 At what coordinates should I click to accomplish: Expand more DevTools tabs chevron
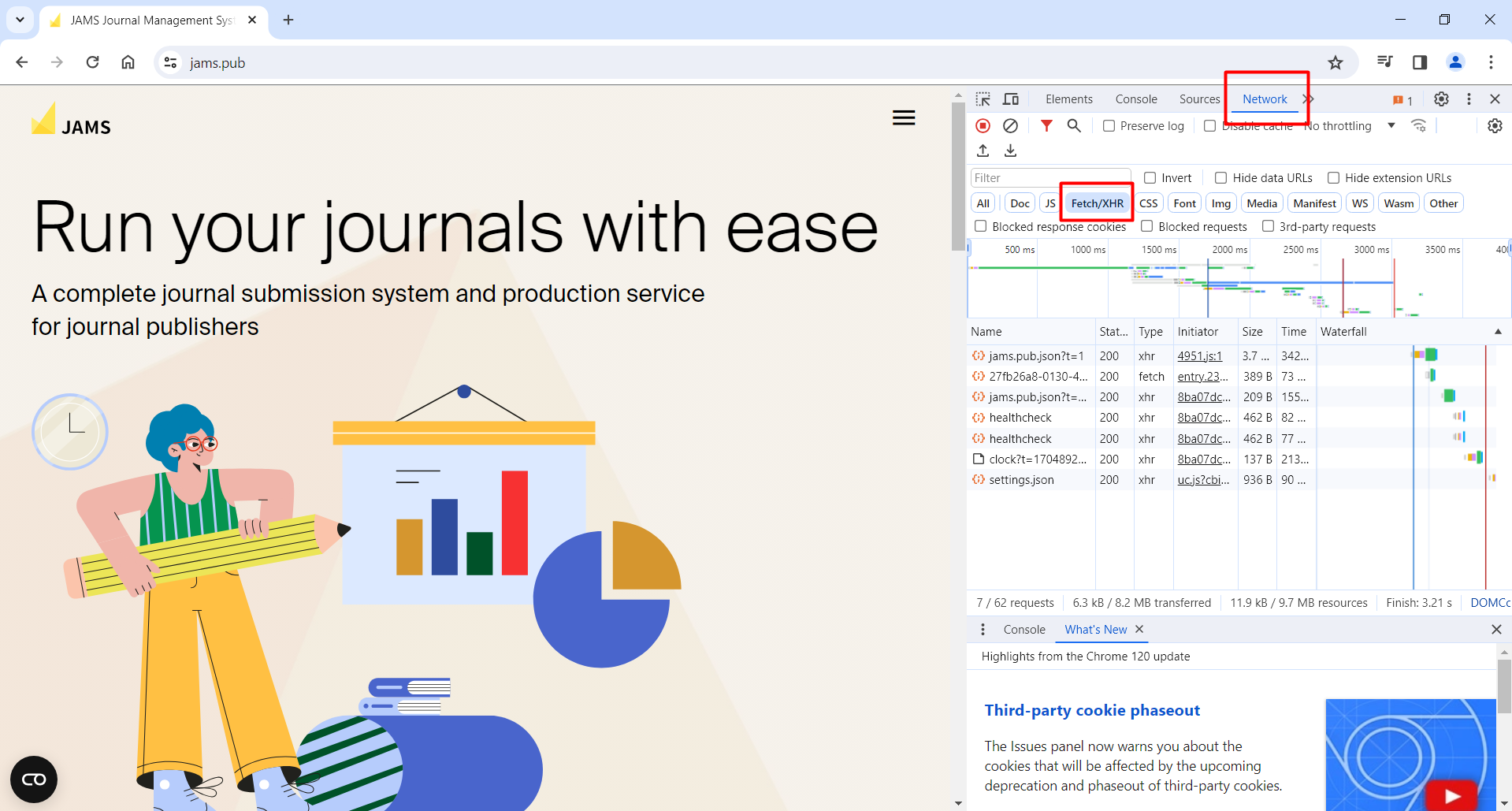point(1309,99)
